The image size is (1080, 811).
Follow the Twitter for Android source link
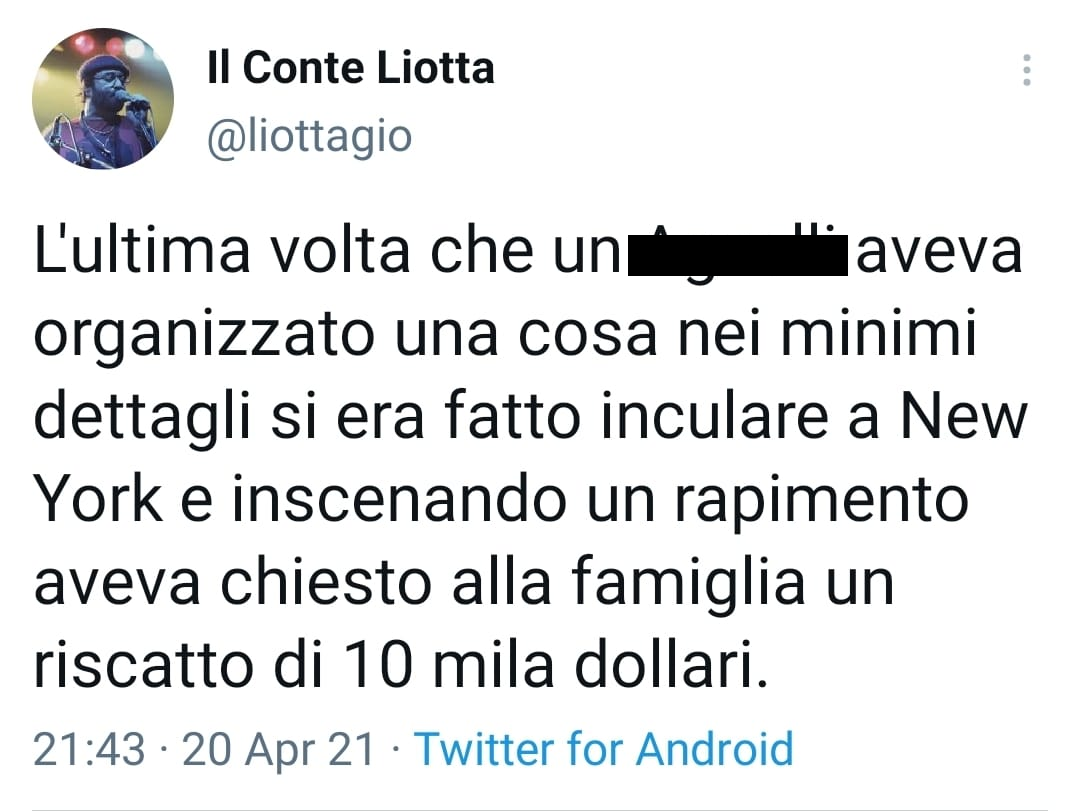(x=603, y=748)
